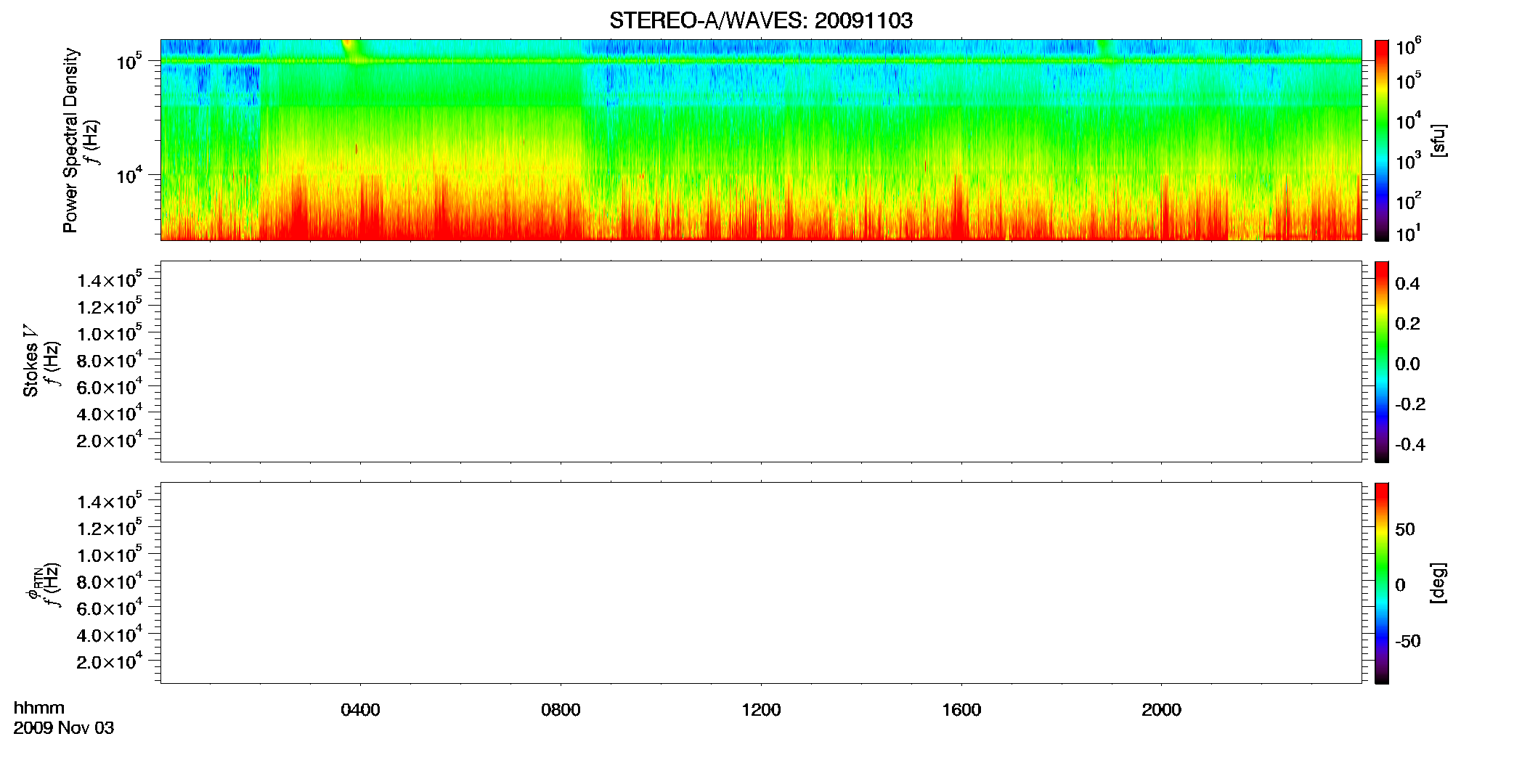Click the Stokes V color bar
The image size is (1522, 784).
(x=1382, y=362)
